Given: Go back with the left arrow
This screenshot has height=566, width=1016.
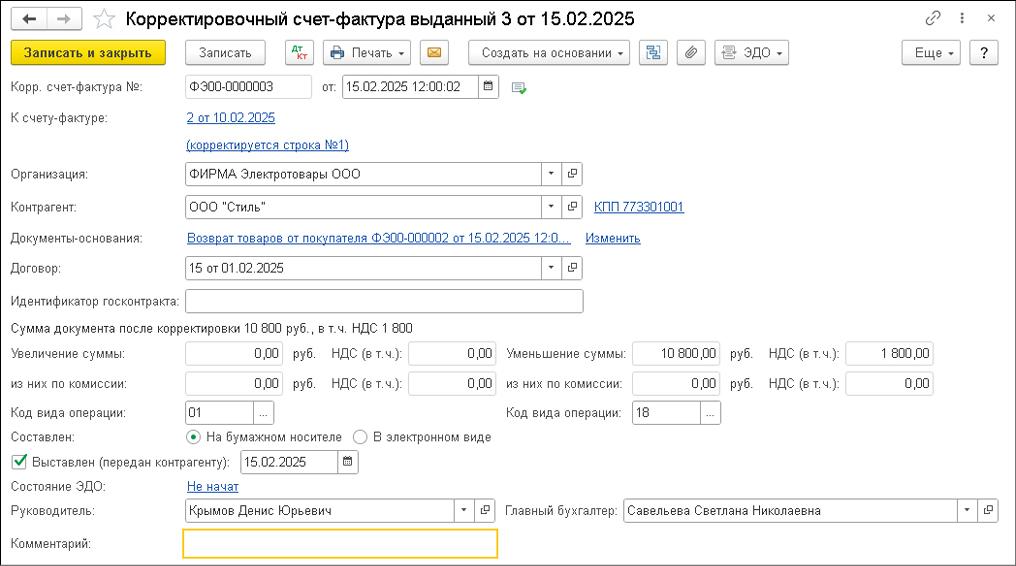Looking at the screenshot, I should click(x=29, y=19).
